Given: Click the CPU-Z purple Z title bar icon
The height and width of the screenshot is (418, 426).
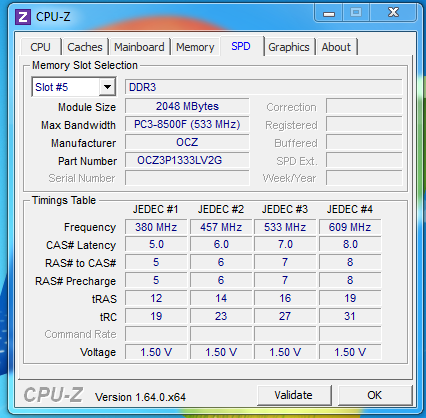Looking at the screenshot, I should coord(23,16).
